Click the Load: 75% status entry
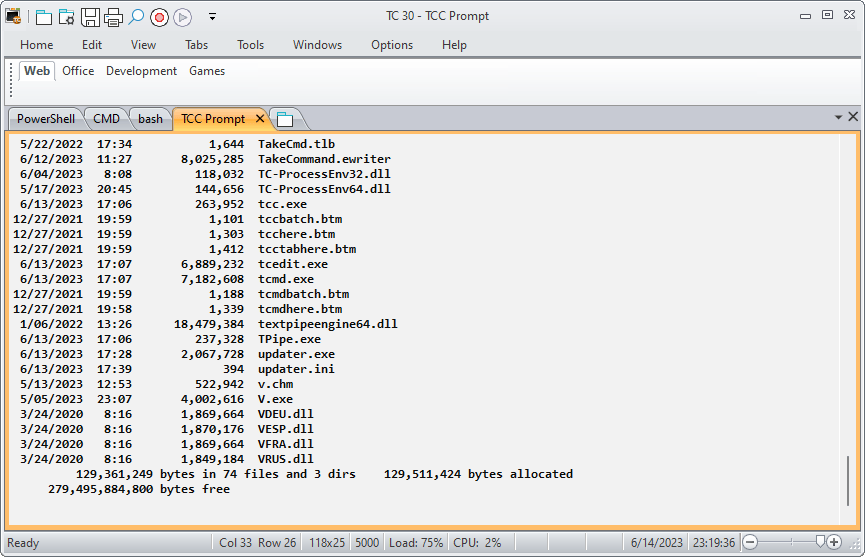The image size is (865, 557). pos(416,543)
